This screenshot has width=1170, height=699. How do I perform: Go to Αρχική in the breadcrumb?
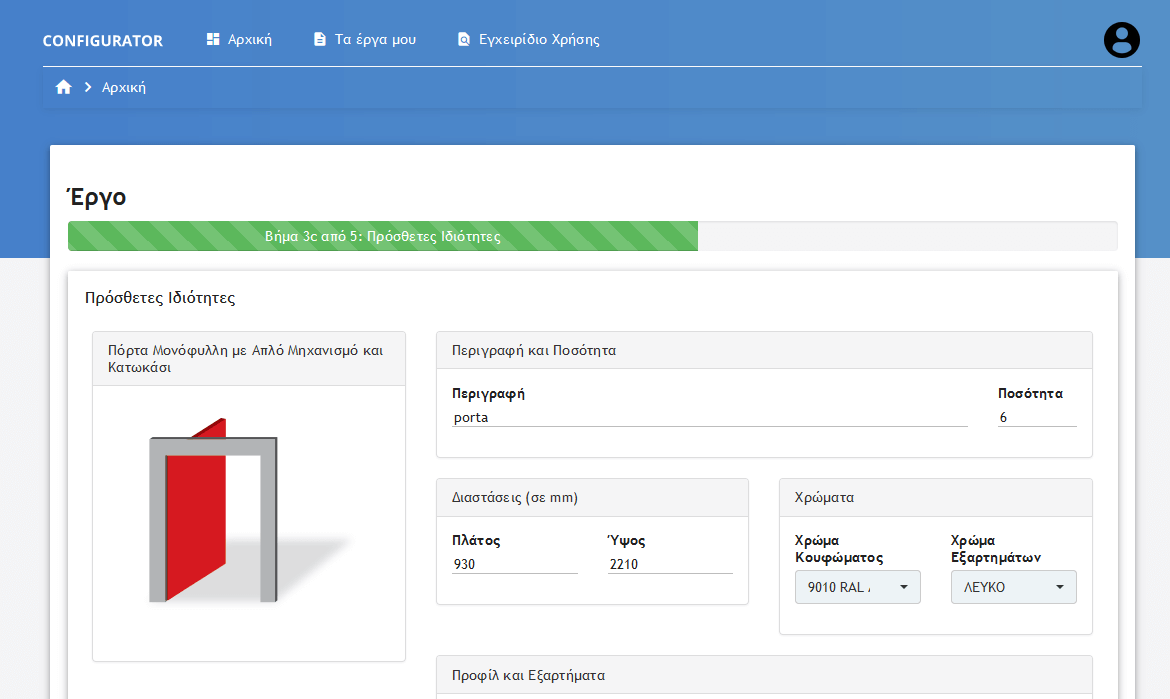click(x=124, y=88)
